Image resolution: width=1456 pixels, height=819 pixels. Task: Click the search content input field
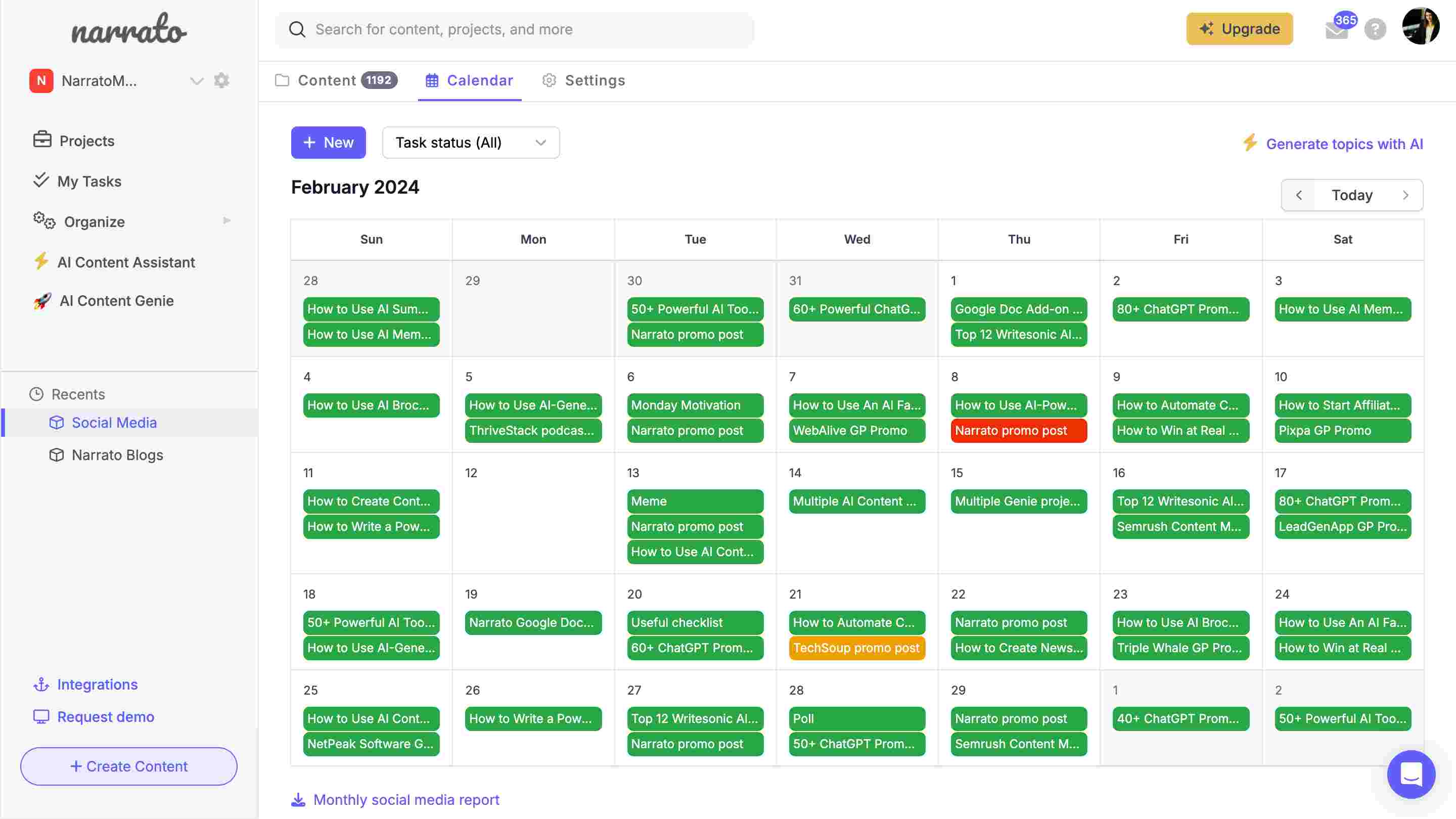(514, 29)
